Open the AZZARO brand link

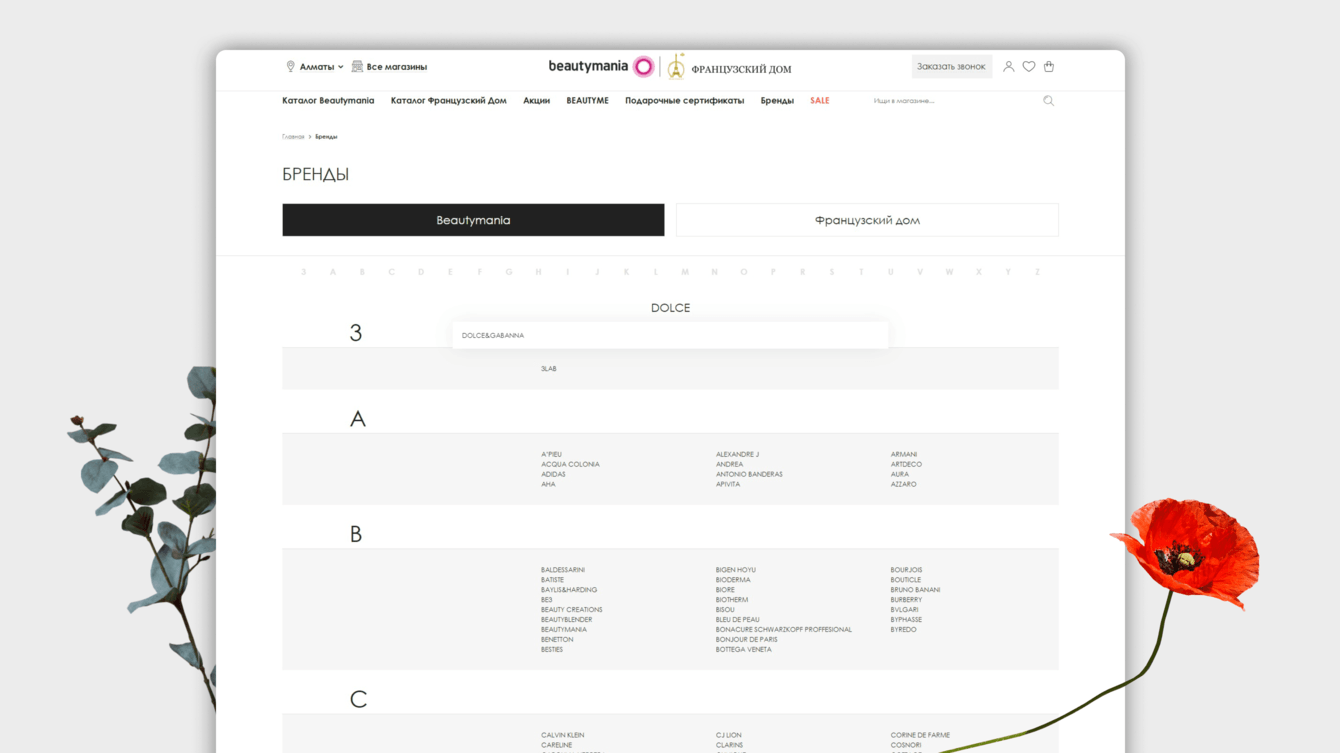[x=904, y=484]
